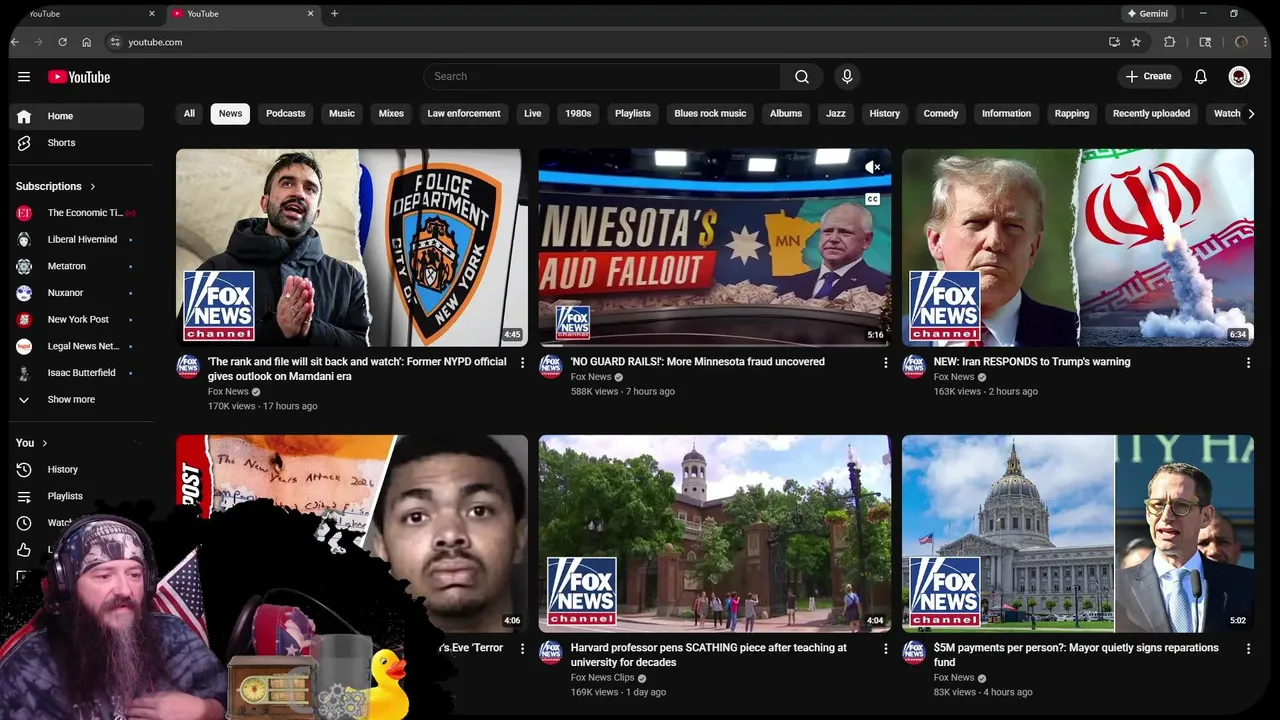Open more options for the Harvard professor video
Image resolution: width=1280 pixels, height=720 pixels.
[x=885, y=649]
